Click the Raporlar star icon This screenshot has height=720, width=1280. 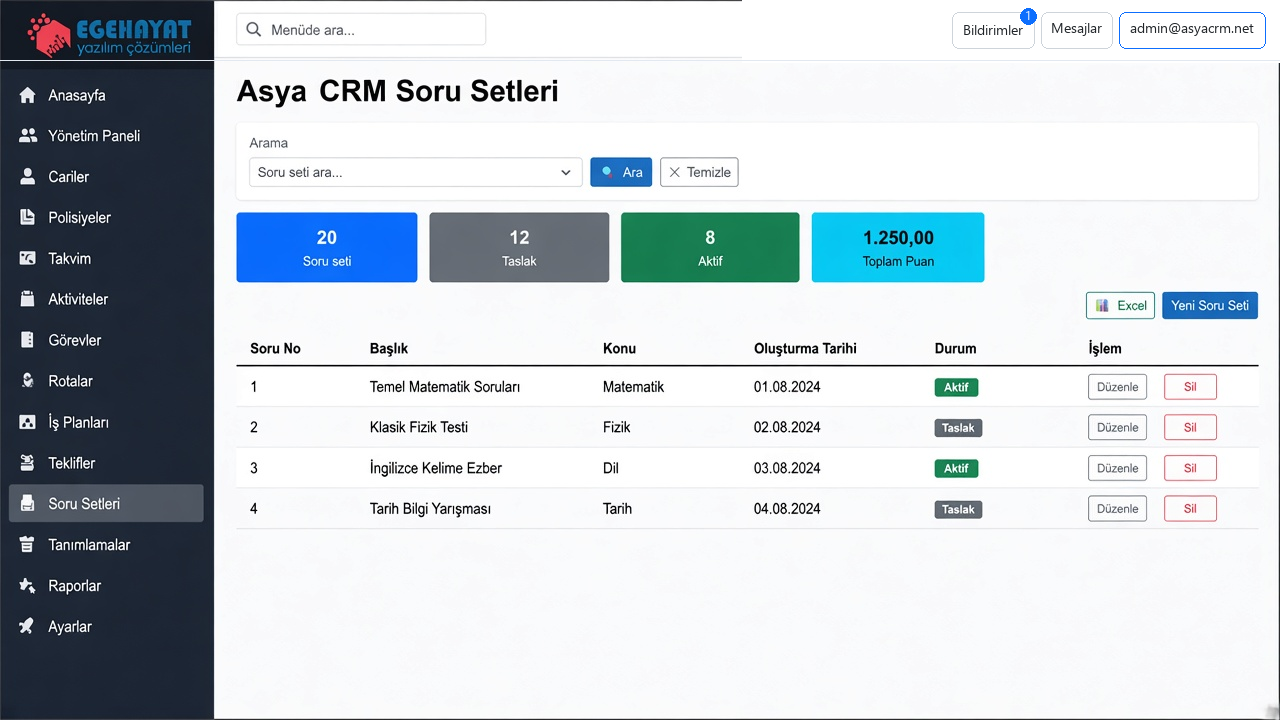28,586
